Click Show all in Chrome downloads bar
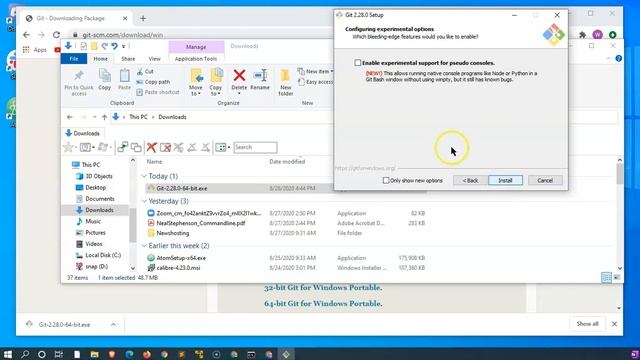640x360 pixels. (587, 324)
